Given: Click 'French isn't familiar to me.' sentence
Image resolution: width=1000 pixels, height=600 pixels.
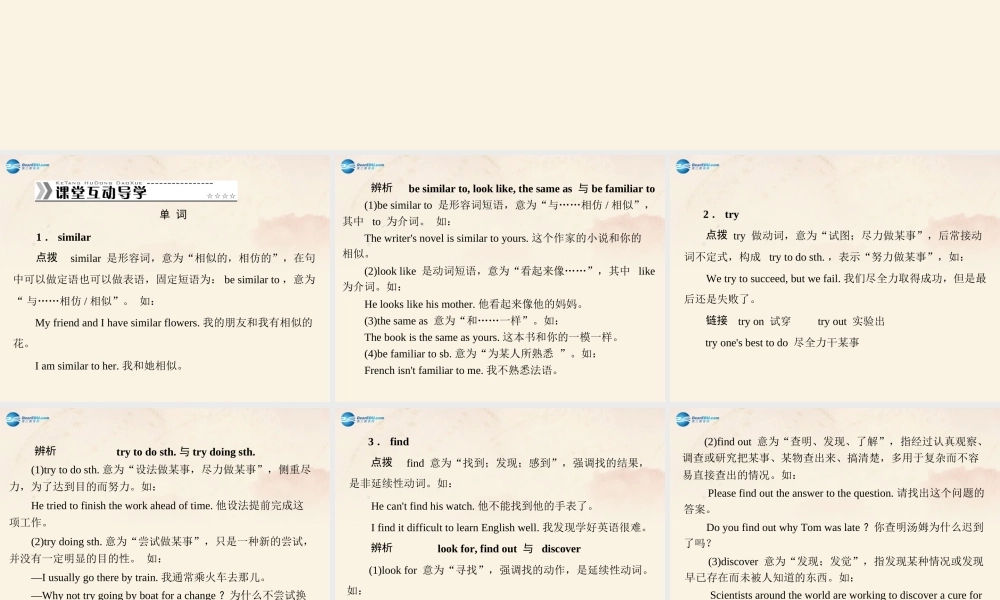Looking at the screenshot, I should click(x=423, y=370).
